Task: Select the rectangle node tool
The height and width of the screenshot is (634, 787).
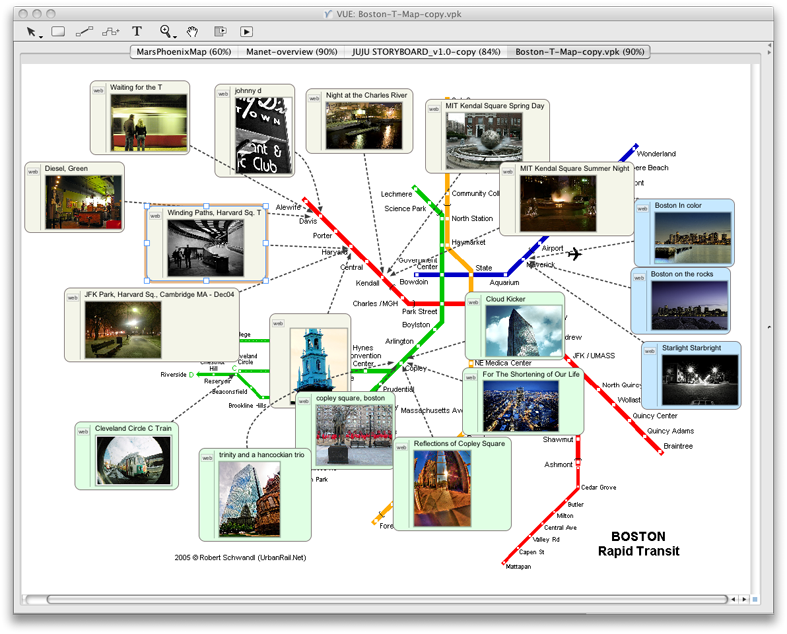Action: click(x=58, y=32)
